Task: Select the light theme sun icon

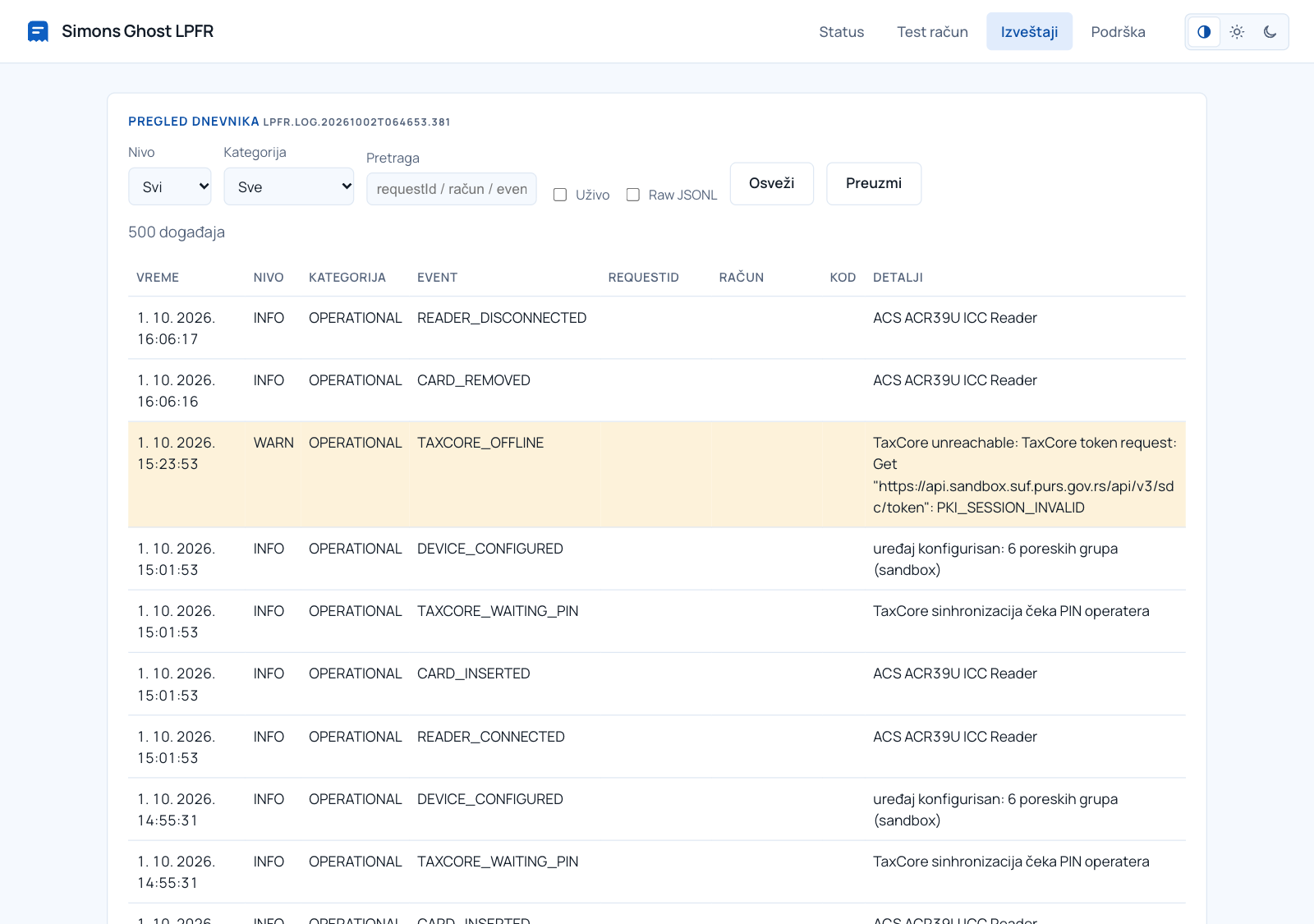Action: [x=1237, y=32]
